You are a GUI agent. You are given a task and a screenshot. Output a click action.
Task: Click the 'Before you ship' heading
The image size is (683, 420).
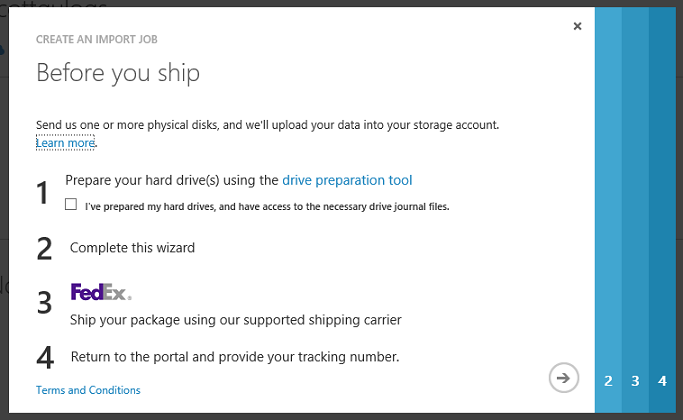118,73
